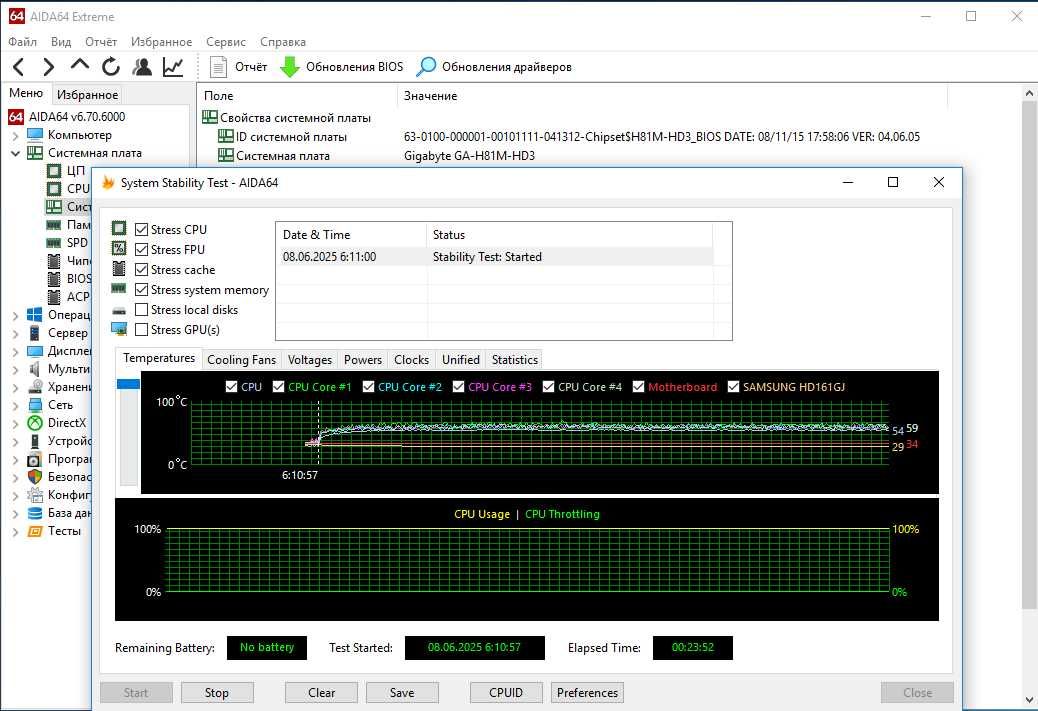Stop the stability test with the Stop button

[216, 692]
